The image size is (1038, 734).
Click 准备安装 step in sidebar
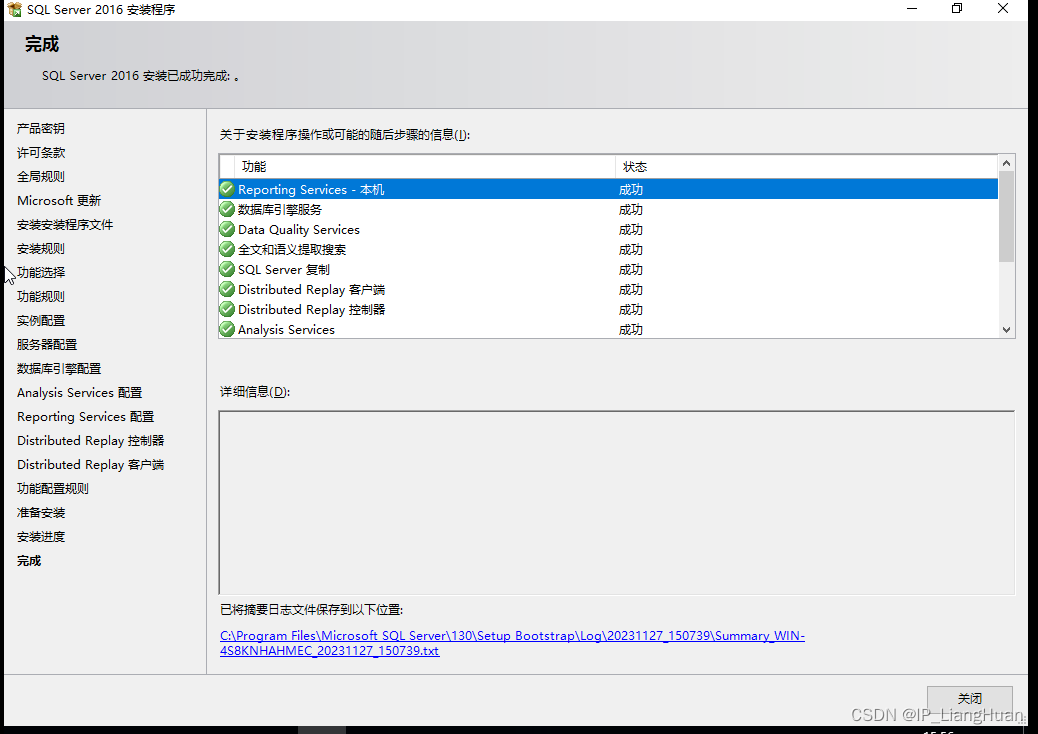pos(41,512)
